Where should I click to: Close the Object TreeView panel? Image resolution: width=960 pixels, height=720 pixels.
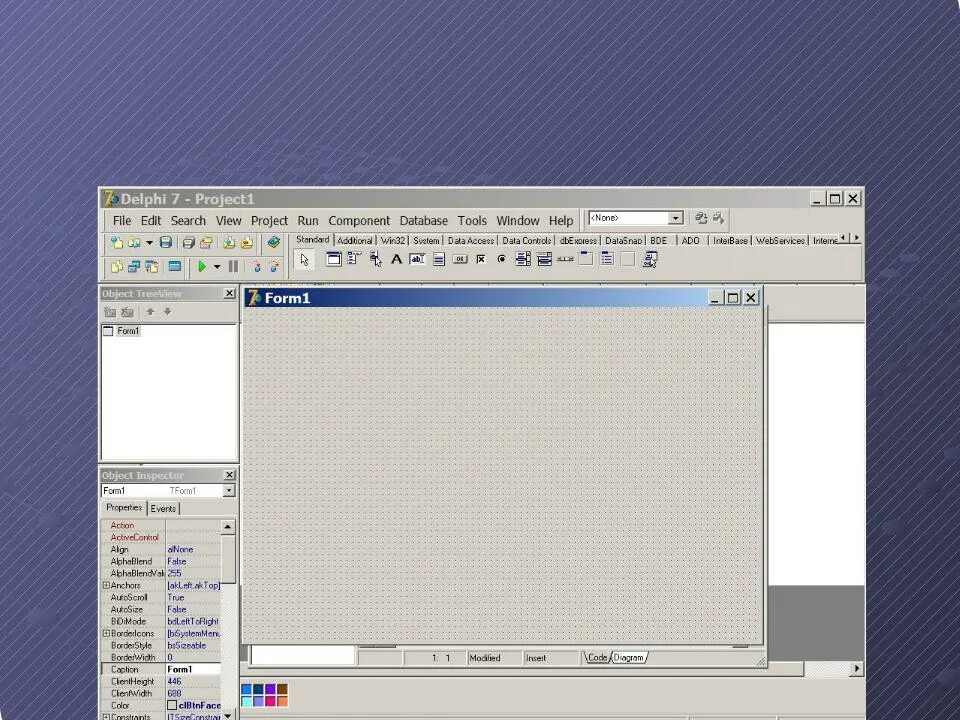(x=229, y=293)
